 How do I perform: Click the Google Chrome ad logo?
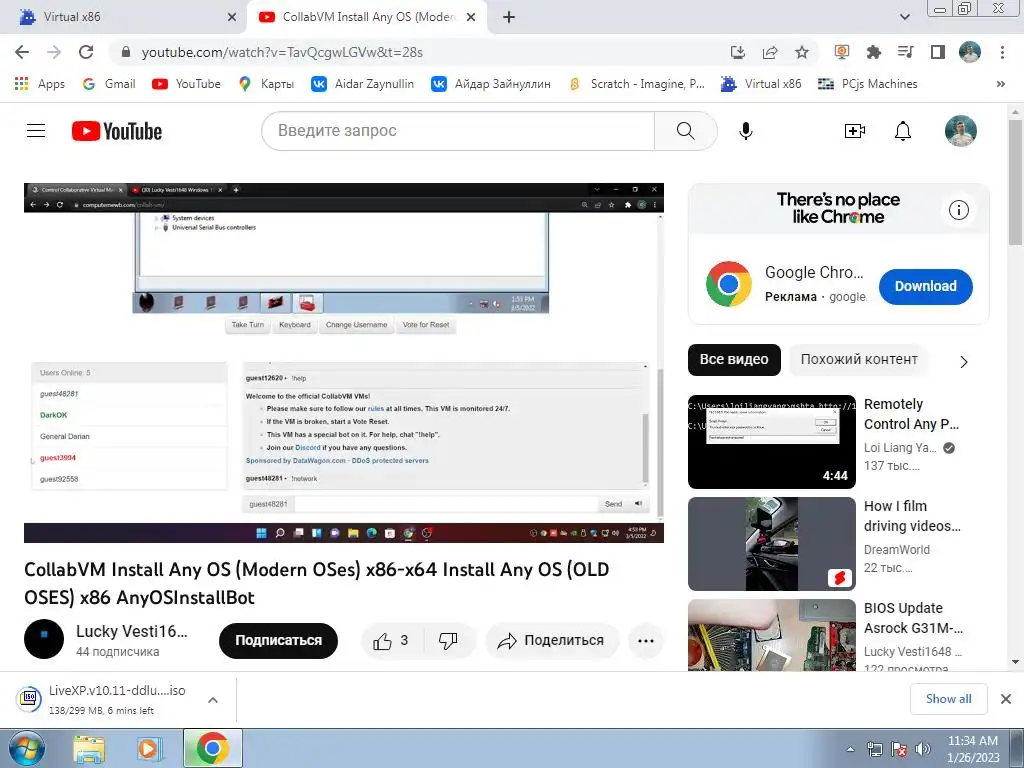click(729, 284)
